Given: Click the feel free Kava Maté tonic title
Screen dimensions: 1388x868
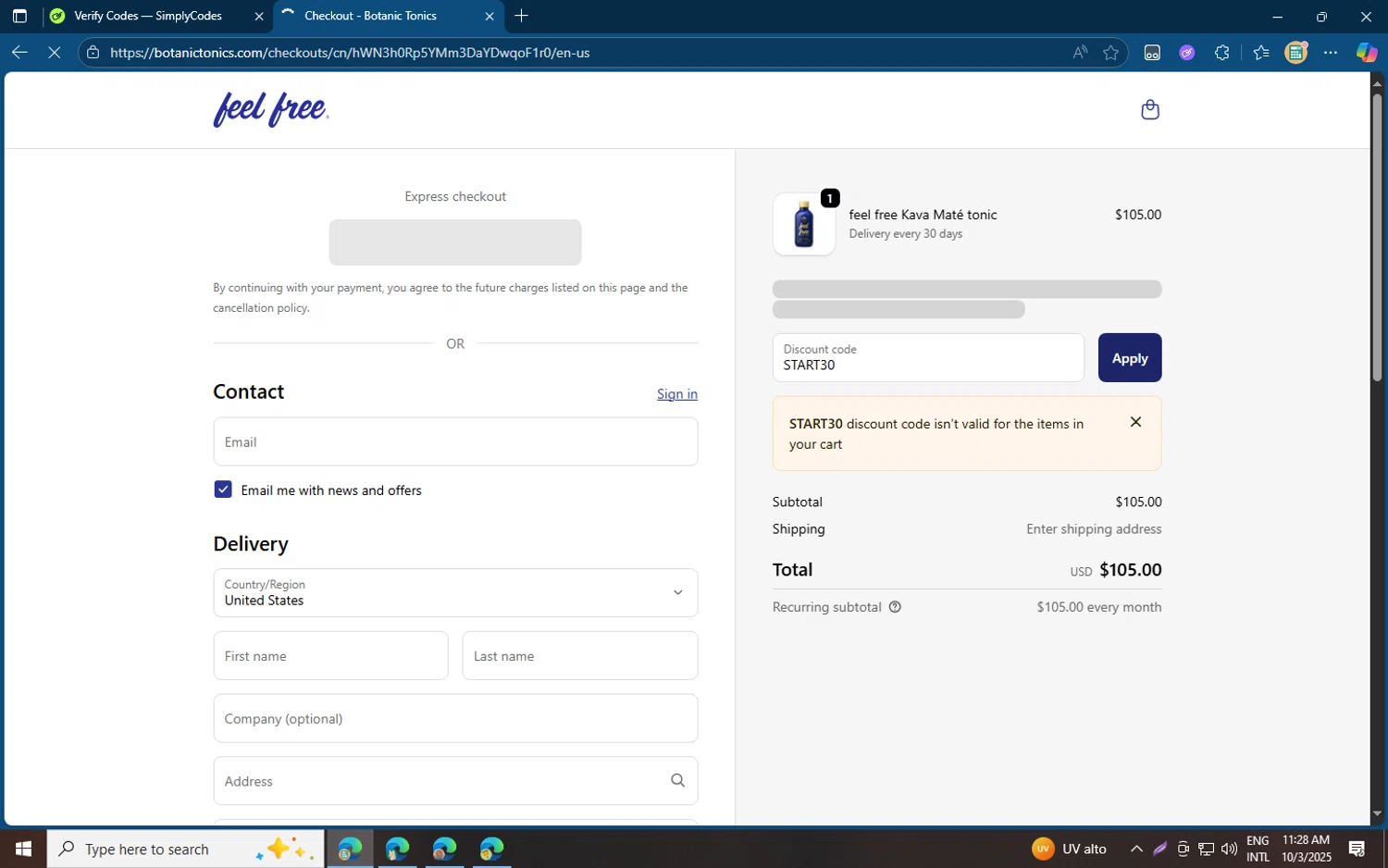Looking at the screenshot, I should 923,215.
